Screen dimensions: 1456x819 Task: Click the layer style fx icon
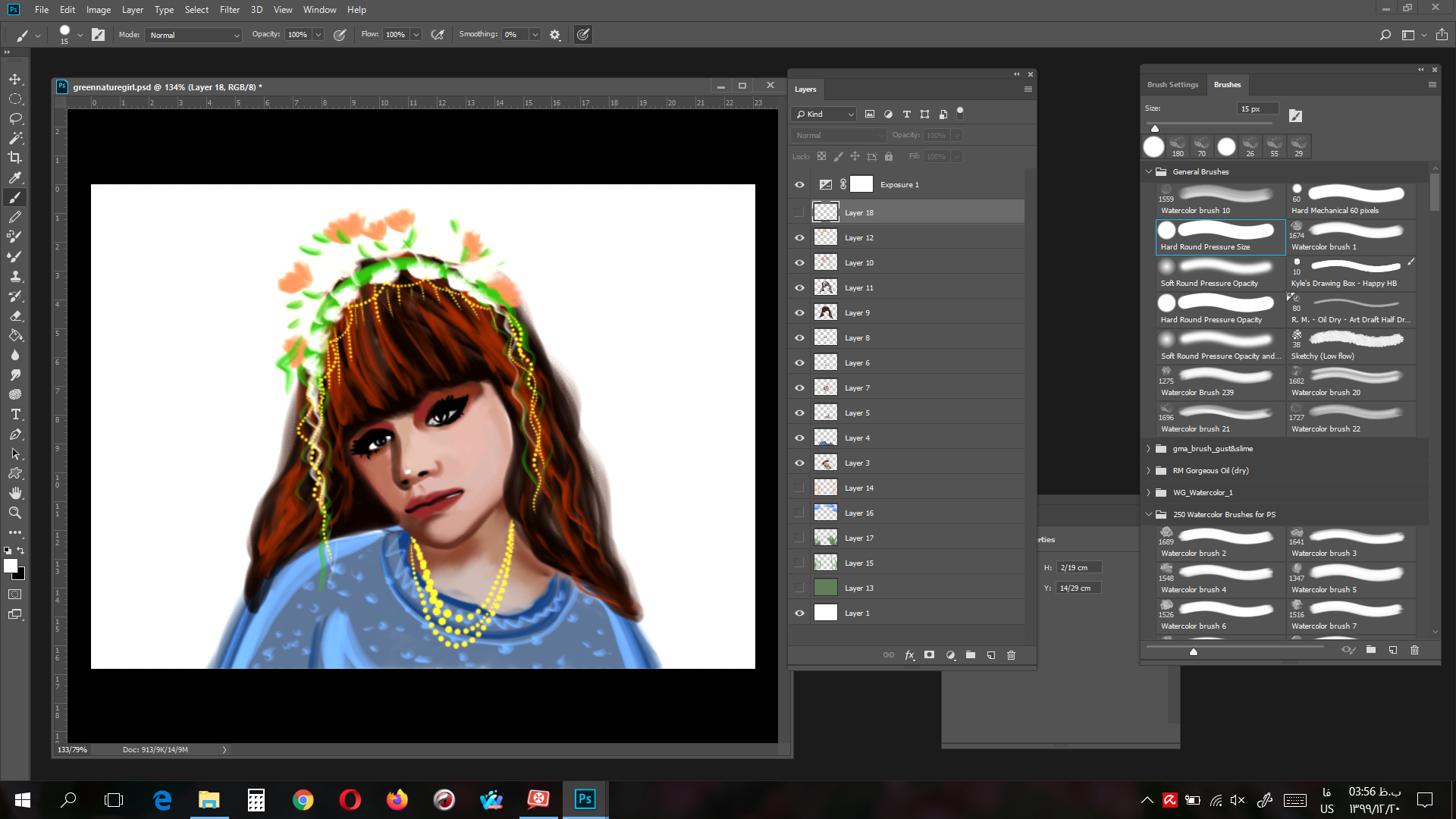(x=909, y=655)
